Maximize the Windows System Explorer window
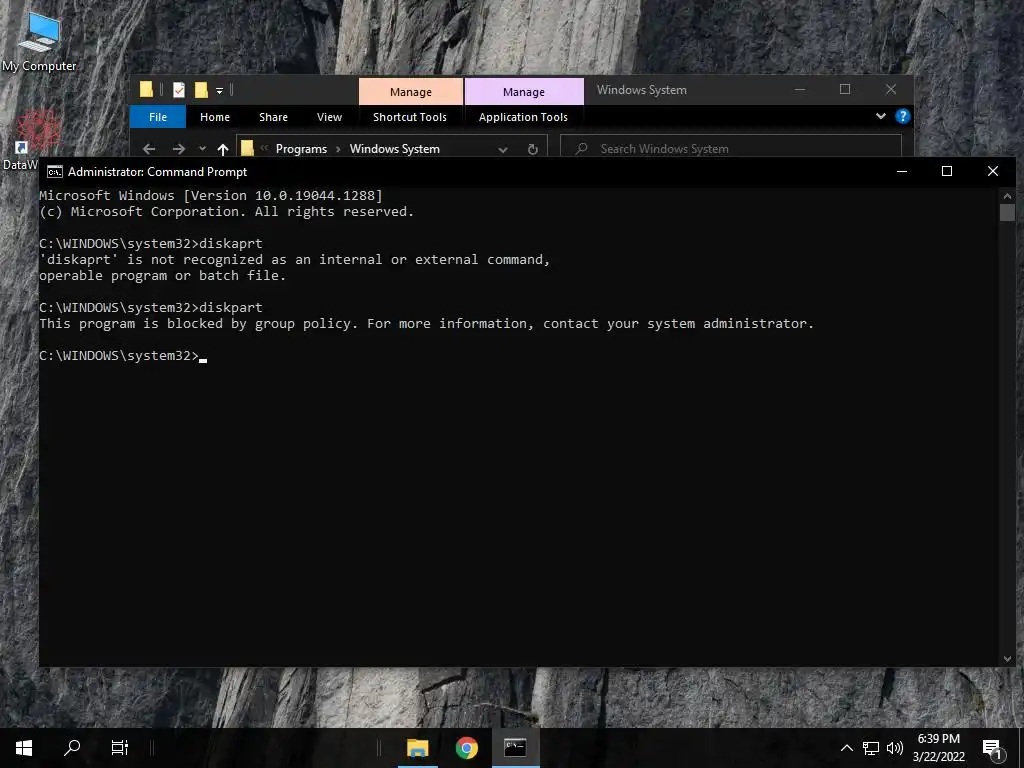This screenshot has width=1024, height=768. [845, 89]
